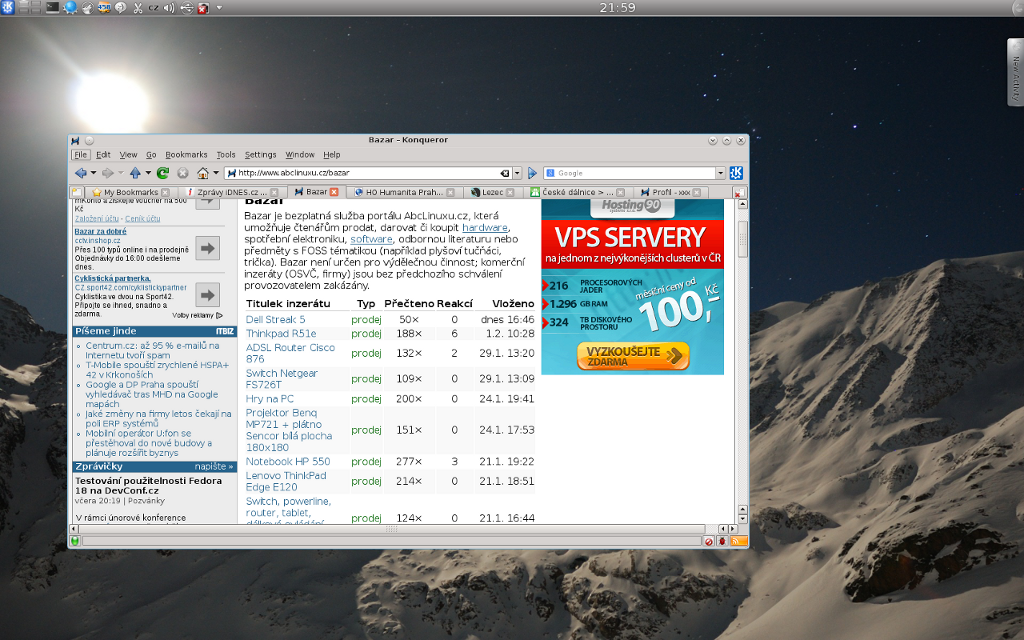The height and width of the screenshot is (640, 1024).
Task: Show hidden tray icons with the panel arrow
Action: tap(219, 8)
